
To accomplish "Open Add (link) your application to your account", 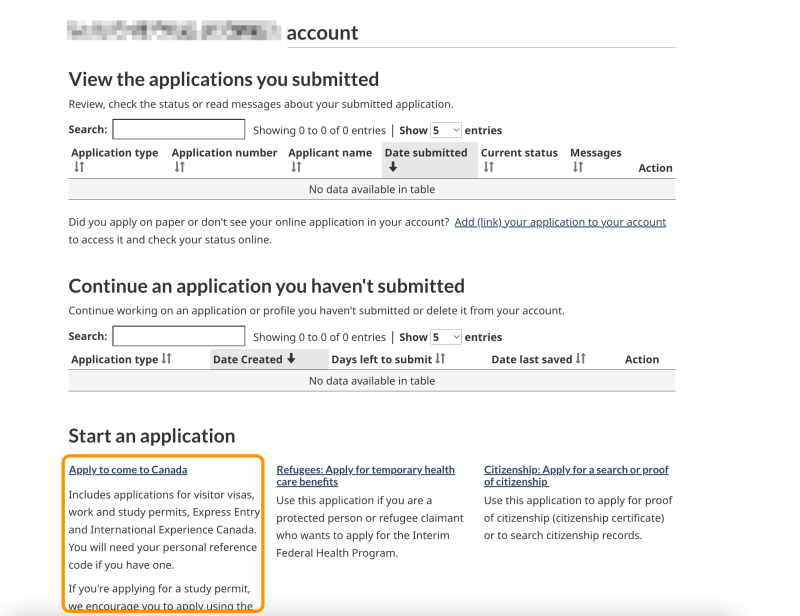I will 560,222.
